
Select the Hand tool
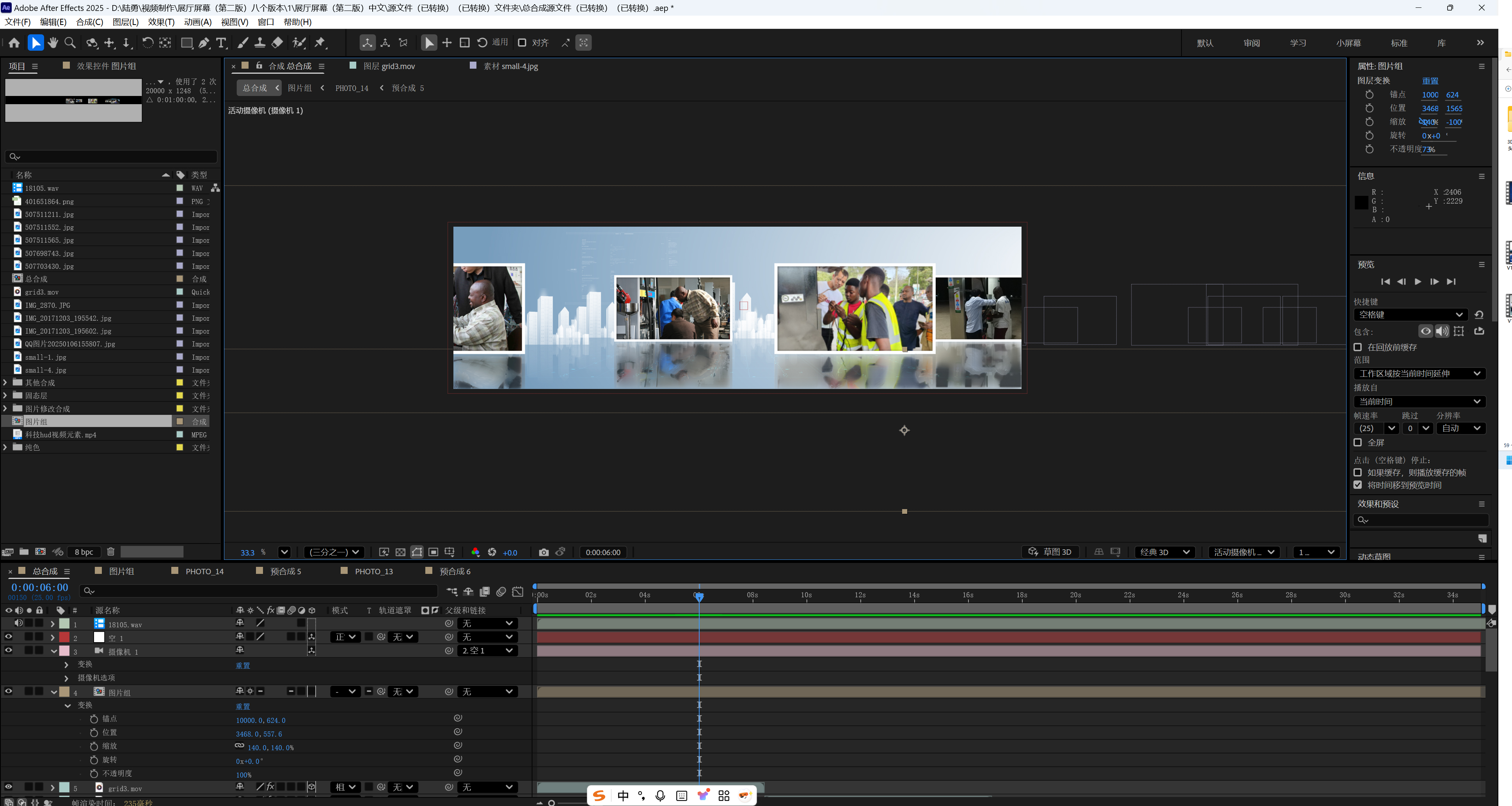click(x=53, y=43)
